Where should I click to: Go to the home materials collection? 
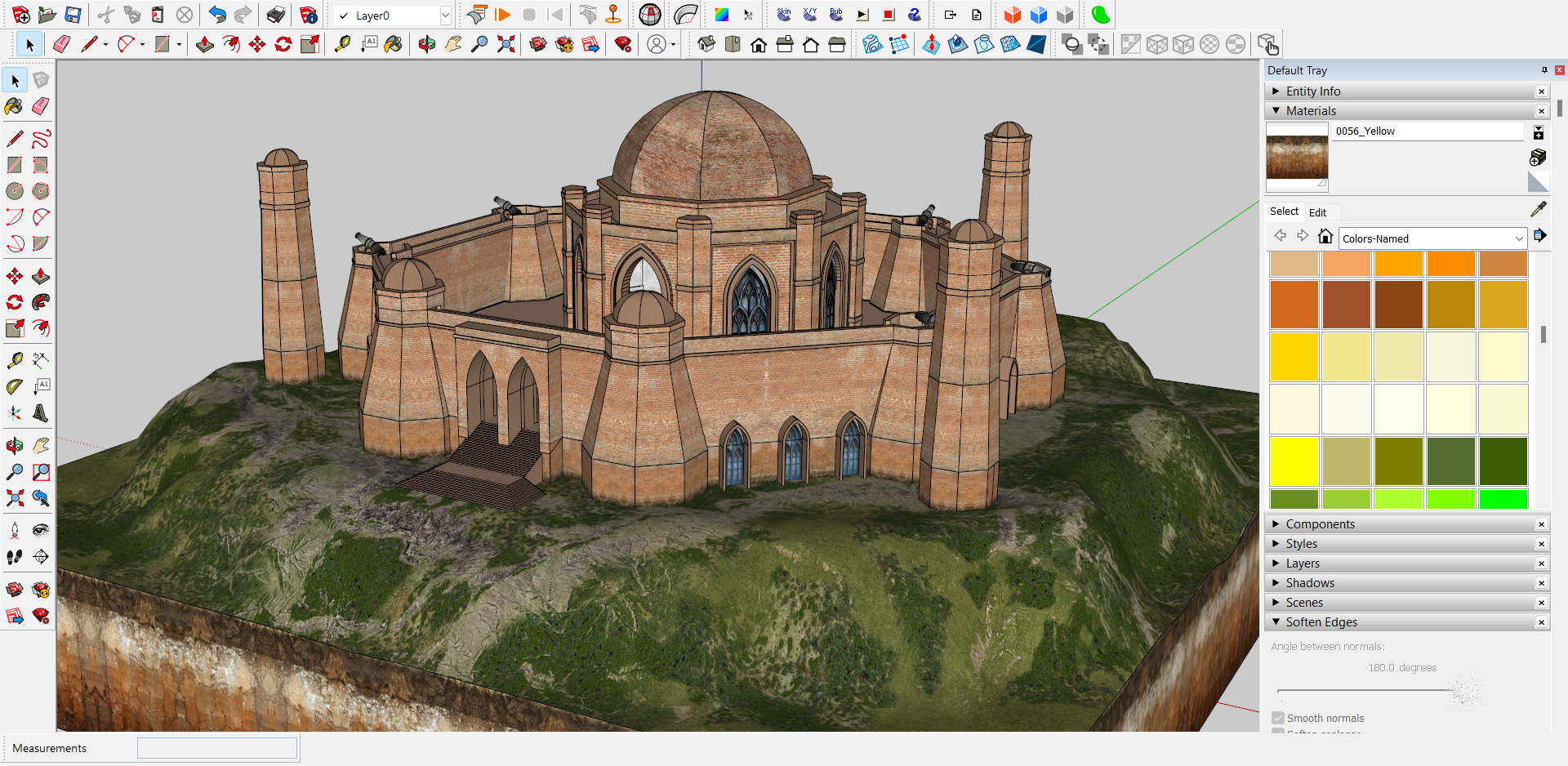click(x=1325, y=237)
